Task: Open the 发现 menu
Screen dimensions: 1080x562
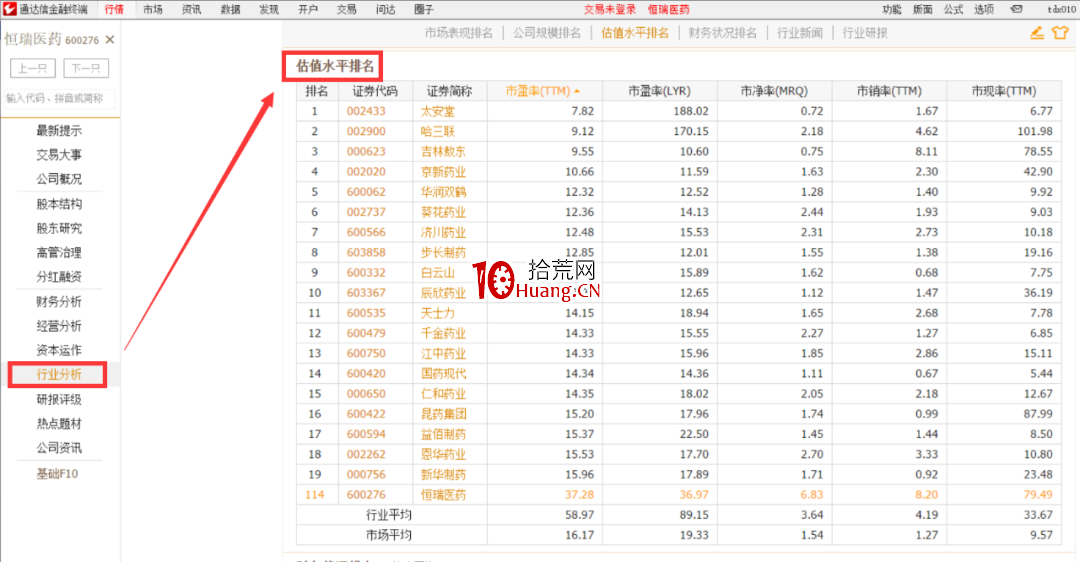Action: pos(269,9)
